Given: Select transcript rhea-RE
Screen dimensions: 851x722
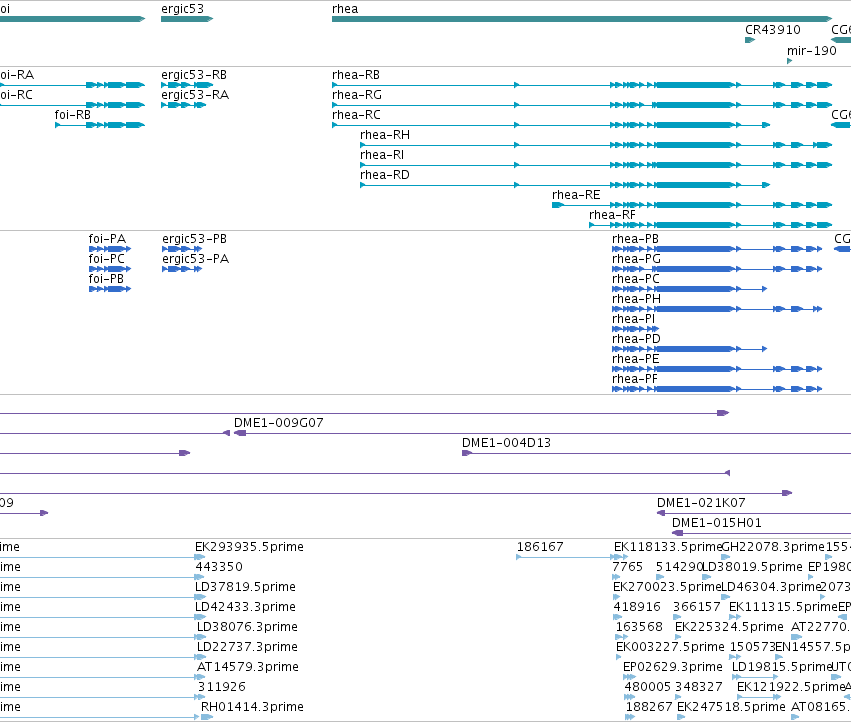Looking at the screenshot, I should click(x=692, y=205).
